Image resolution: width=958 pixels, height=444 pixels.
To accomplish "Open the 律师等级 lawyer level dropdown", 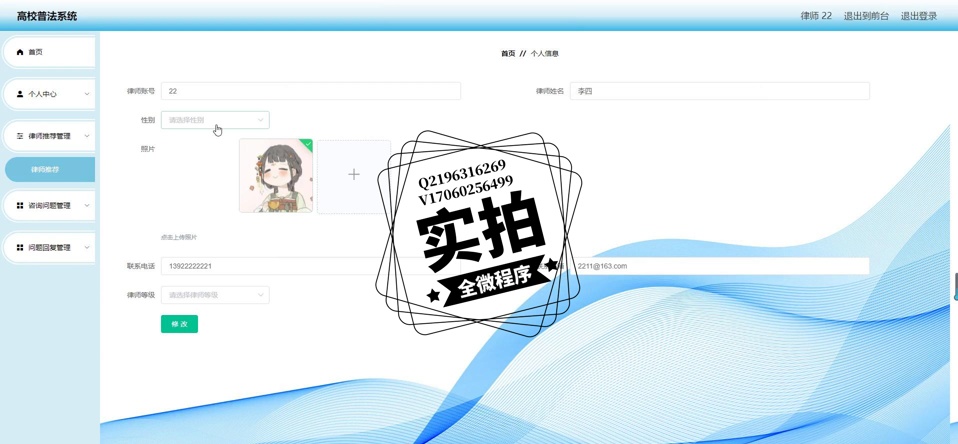I will click(x=215, y=295).
